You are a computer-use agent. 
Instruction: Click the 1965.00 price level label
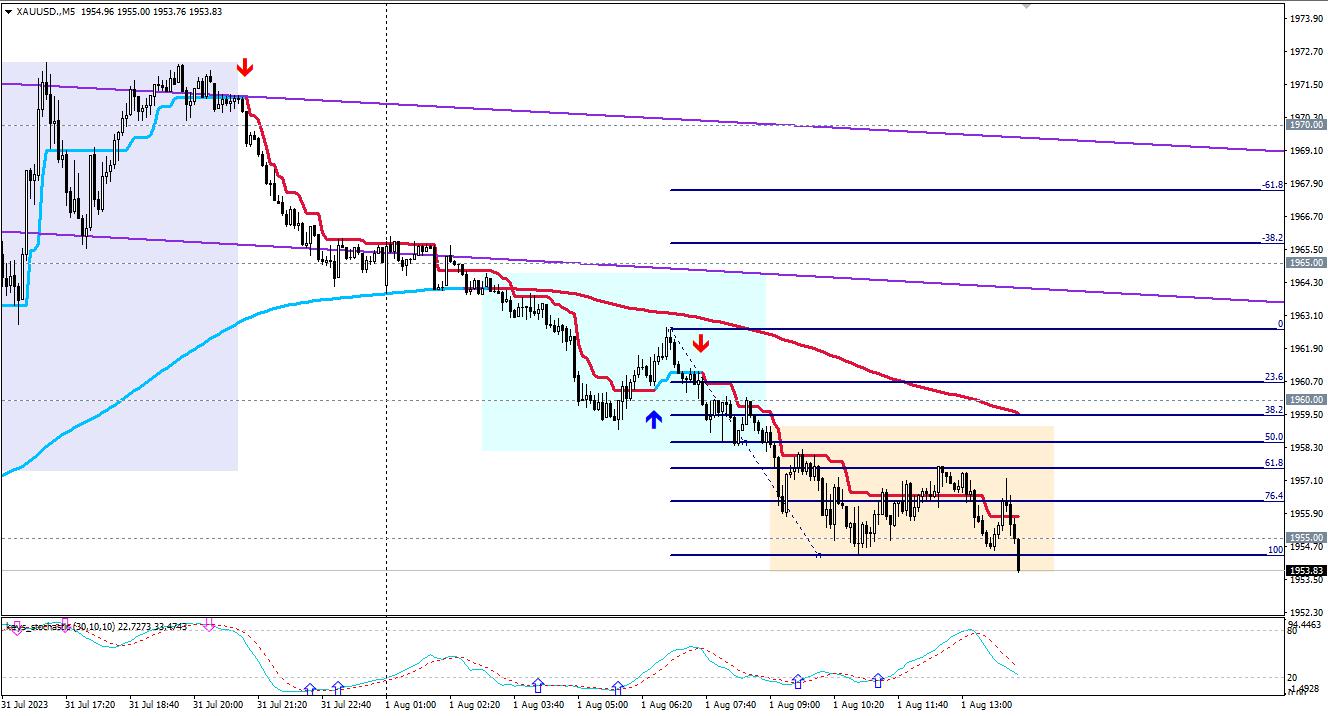click(x=1305, y=263)
